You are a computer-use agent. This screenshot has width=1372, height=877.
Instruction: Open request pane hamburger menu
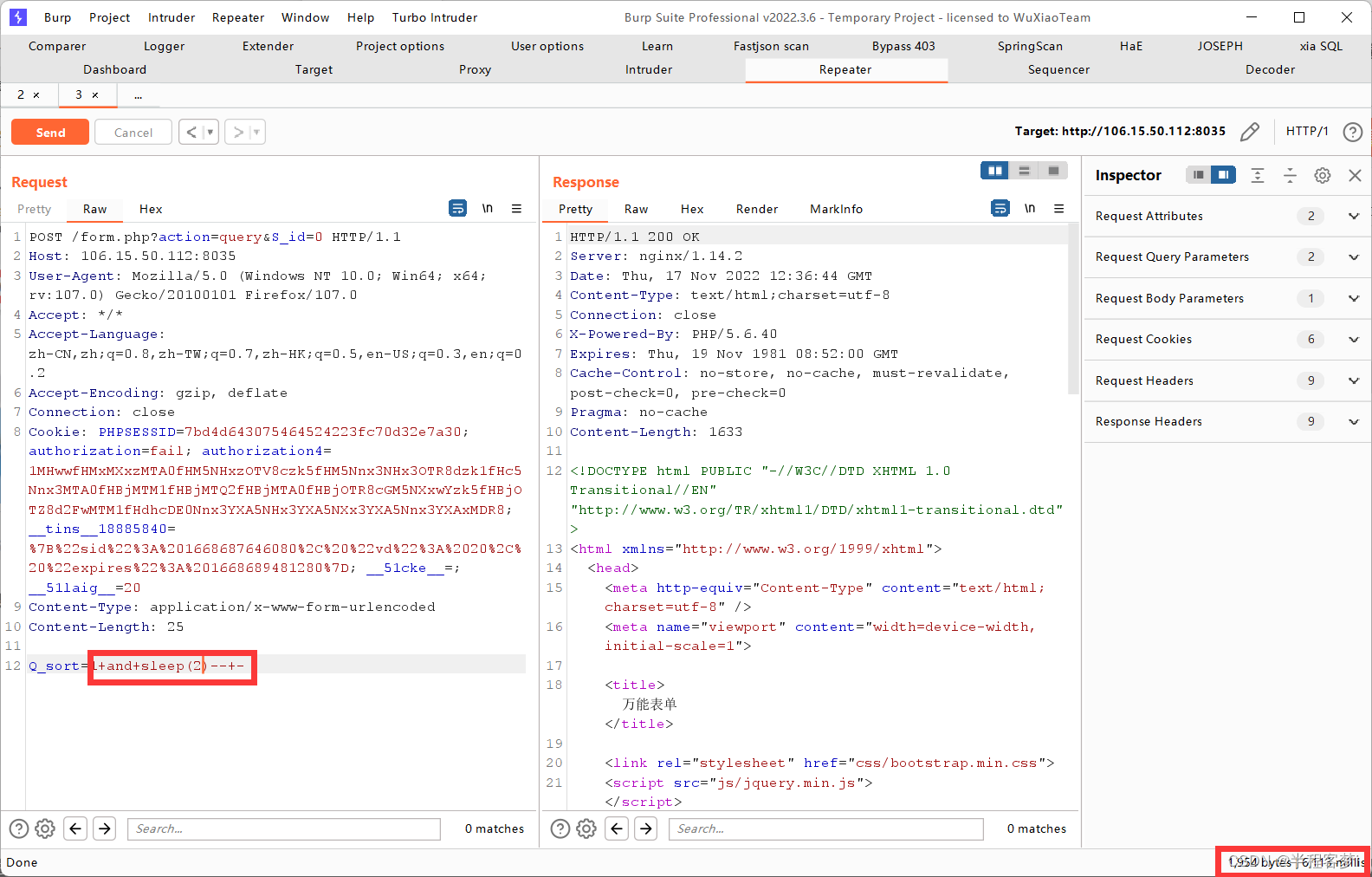point(516,208)
